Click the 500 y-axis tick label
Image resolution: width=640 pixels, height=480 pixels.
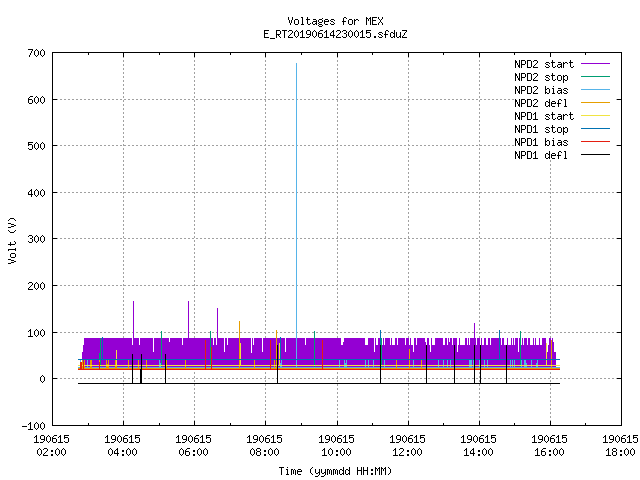tap(36, 146)
